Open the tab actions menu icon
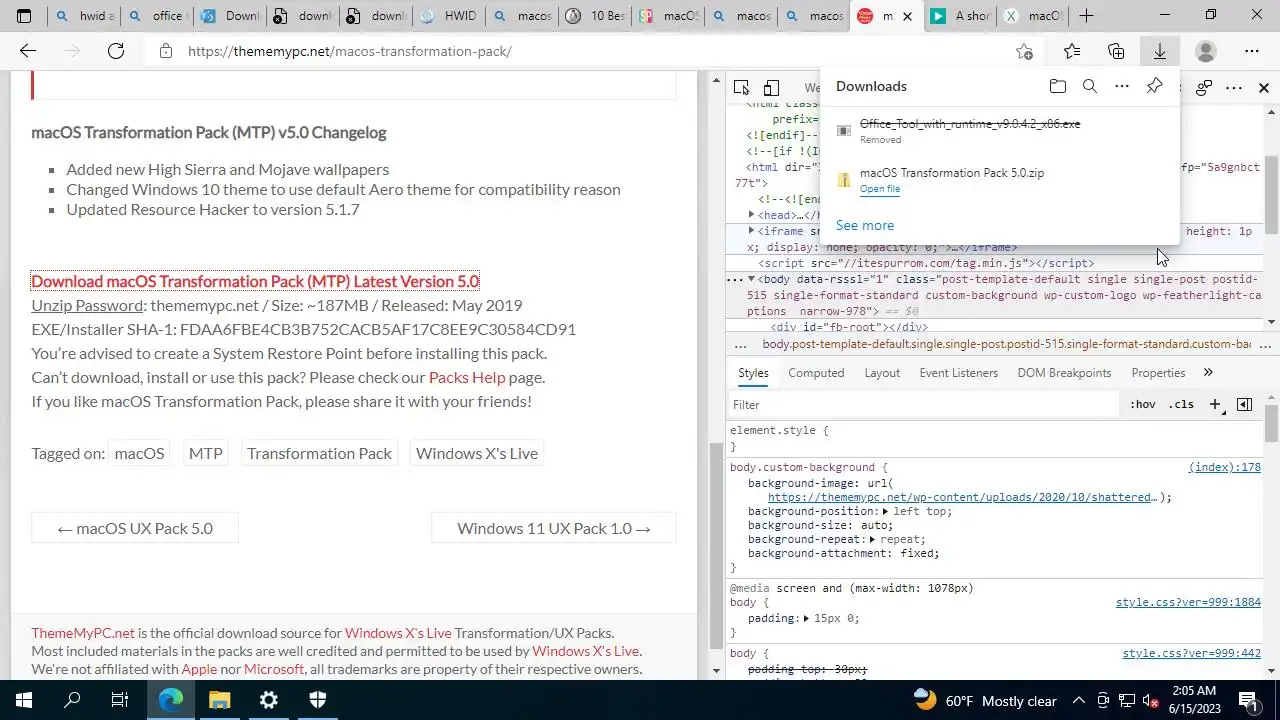This screenshot has height=720, width=1280. (x=24, y=16)
